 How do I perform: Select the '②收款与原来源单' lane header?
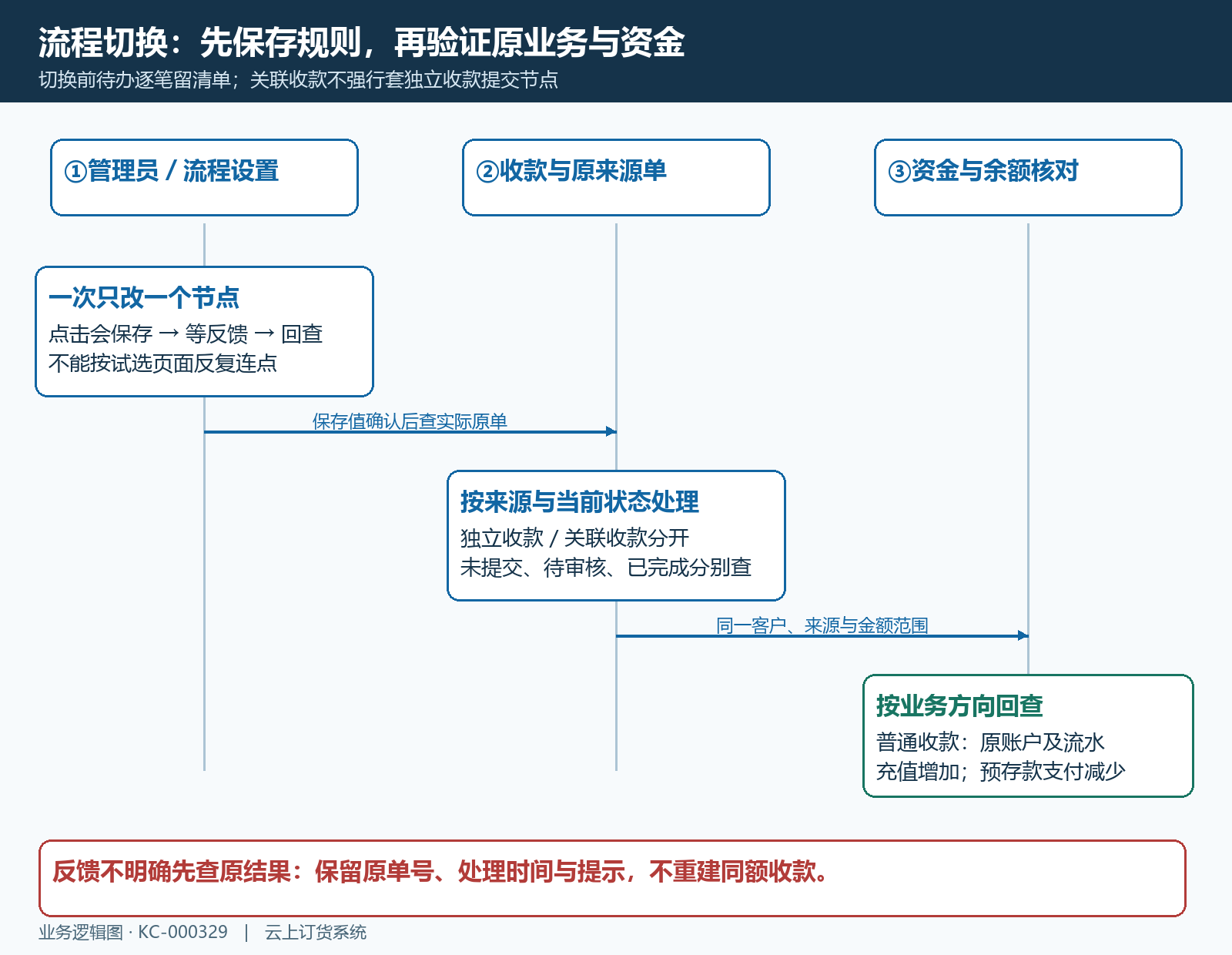click(x=616, y=177)
